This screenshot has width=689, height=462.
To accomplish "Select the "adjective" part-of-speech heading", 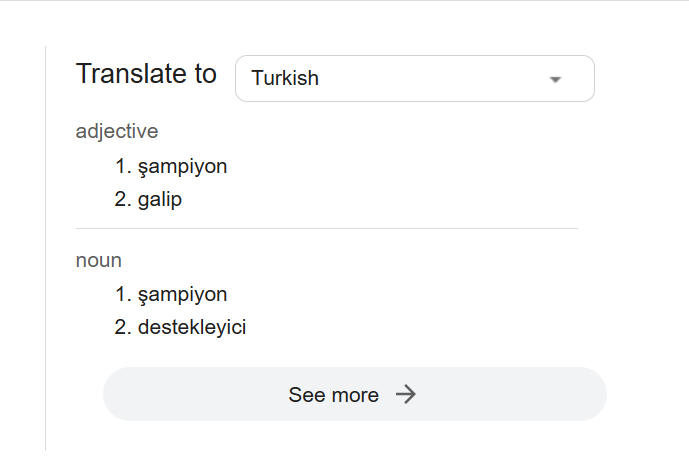I will tap(117, 131).
